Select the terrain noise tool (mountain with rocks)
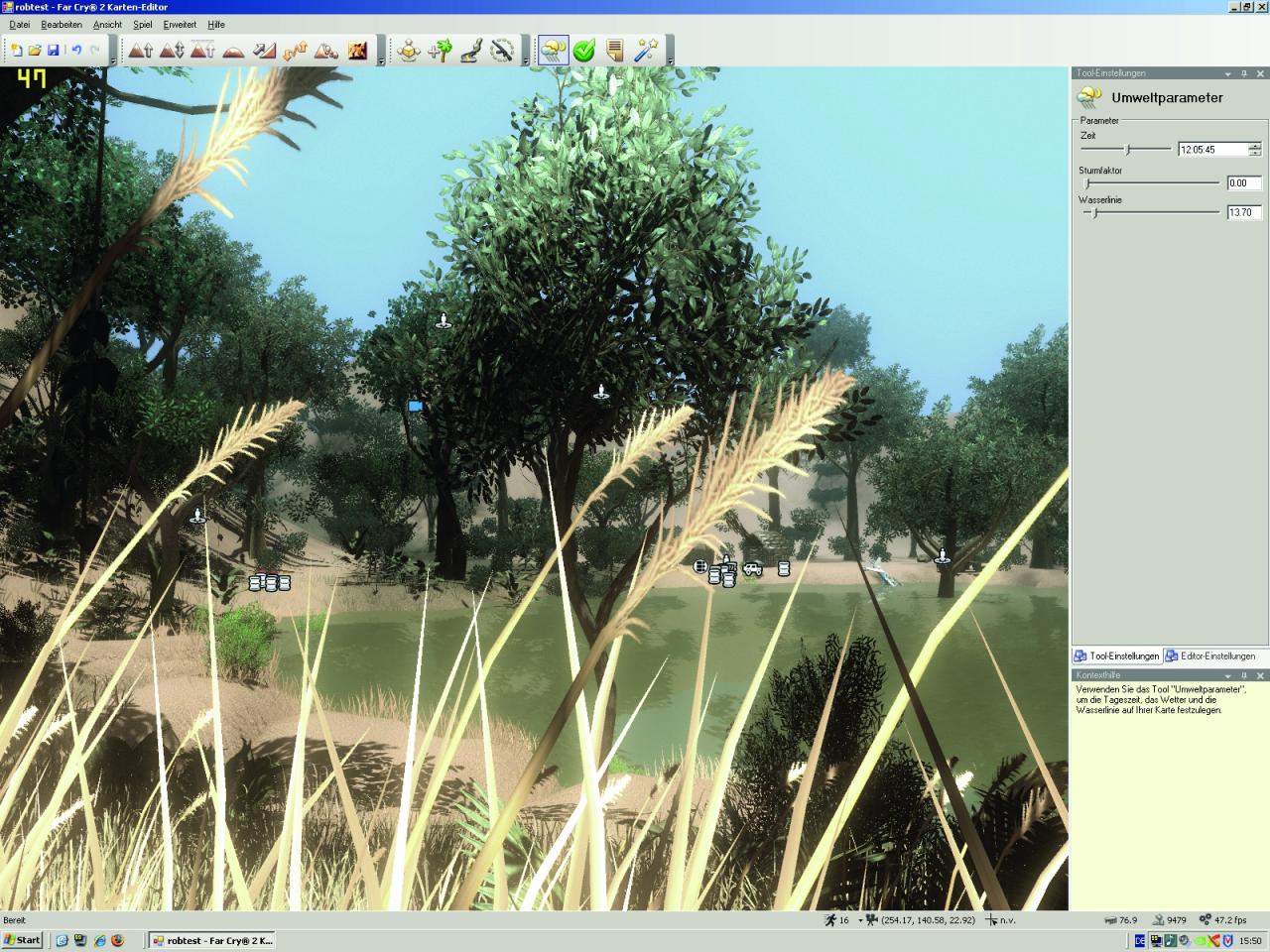1270x952 pixels. [325, 50]
